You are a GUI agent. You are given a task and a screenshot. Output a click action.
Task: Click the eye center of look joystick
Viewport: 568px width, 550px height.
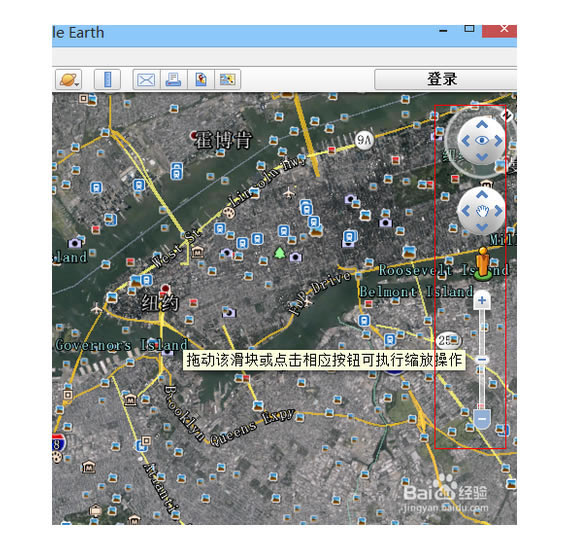482,141
